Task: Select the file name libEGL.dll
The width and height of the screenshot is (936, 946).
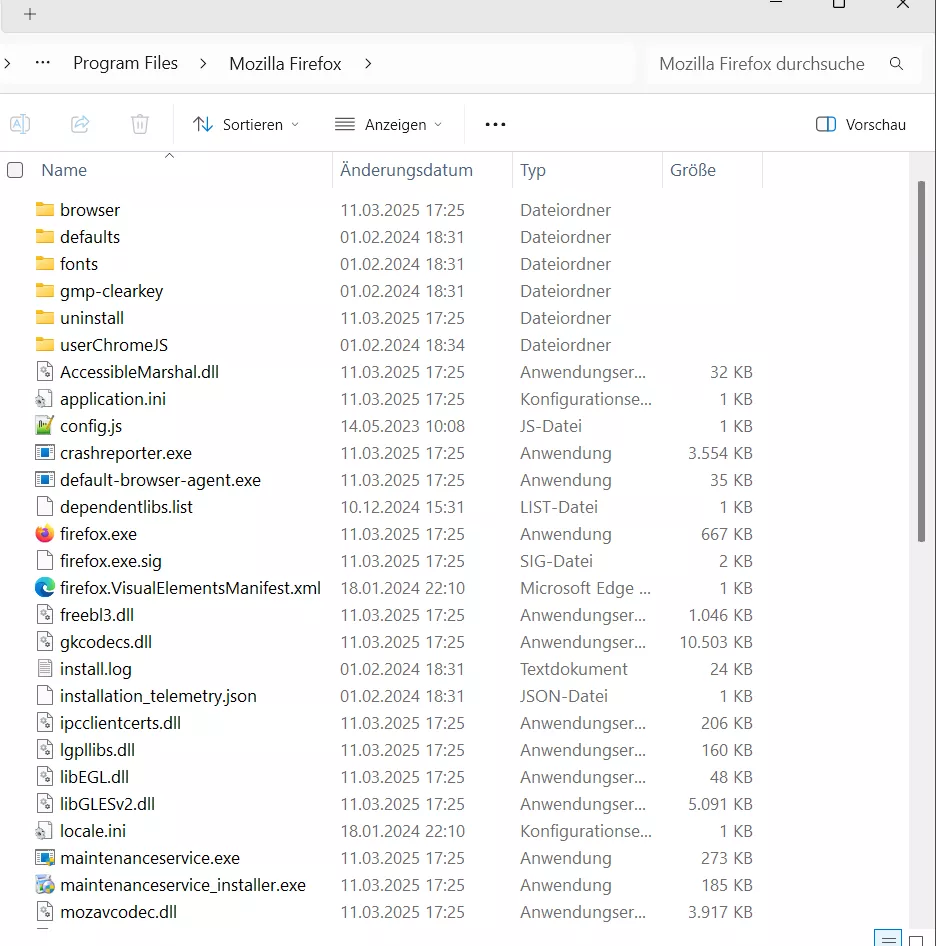Action: point(94,777)
